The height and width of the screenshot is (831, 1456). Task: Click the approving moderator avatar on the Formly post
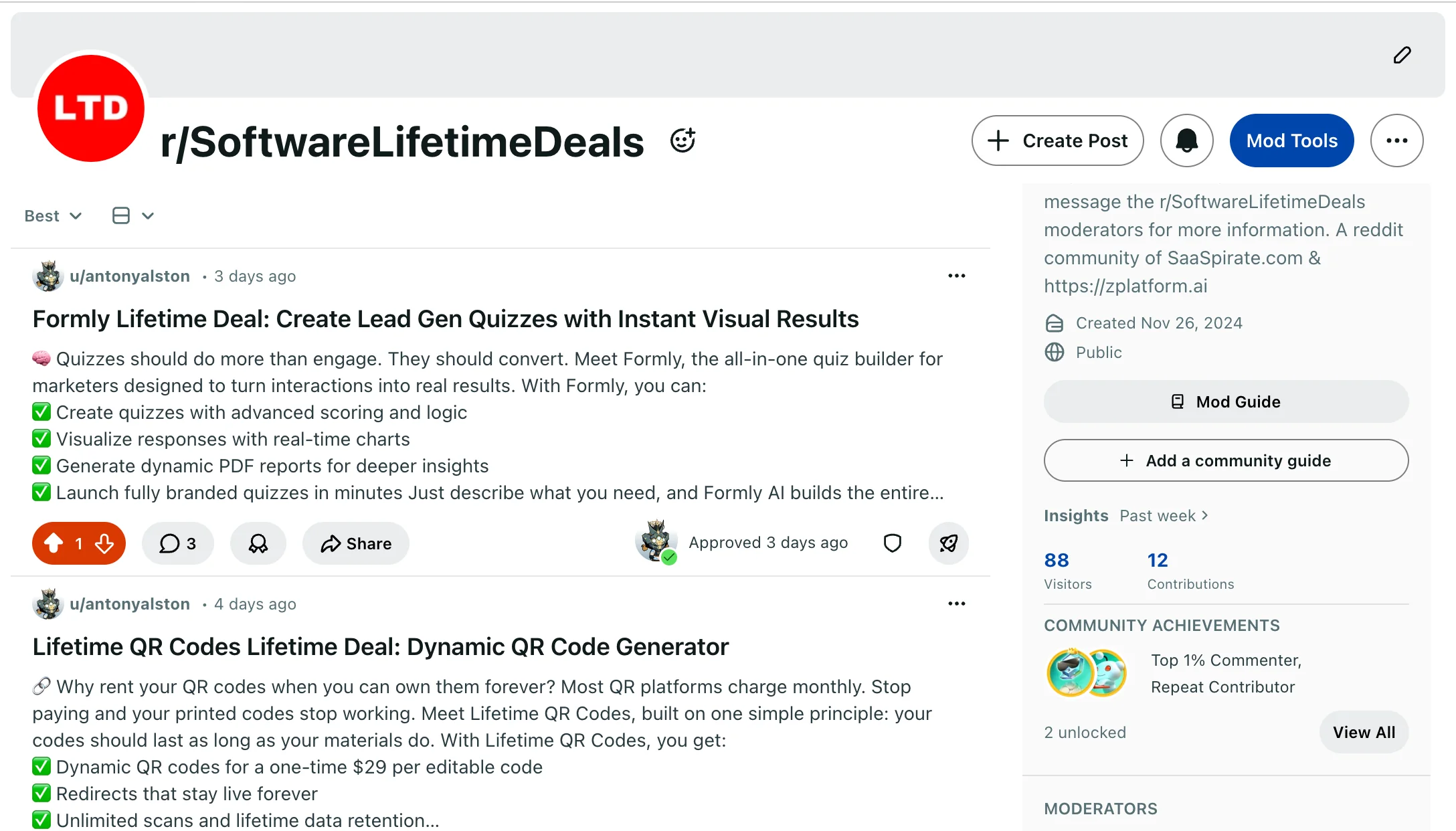[x=656, y=541]
